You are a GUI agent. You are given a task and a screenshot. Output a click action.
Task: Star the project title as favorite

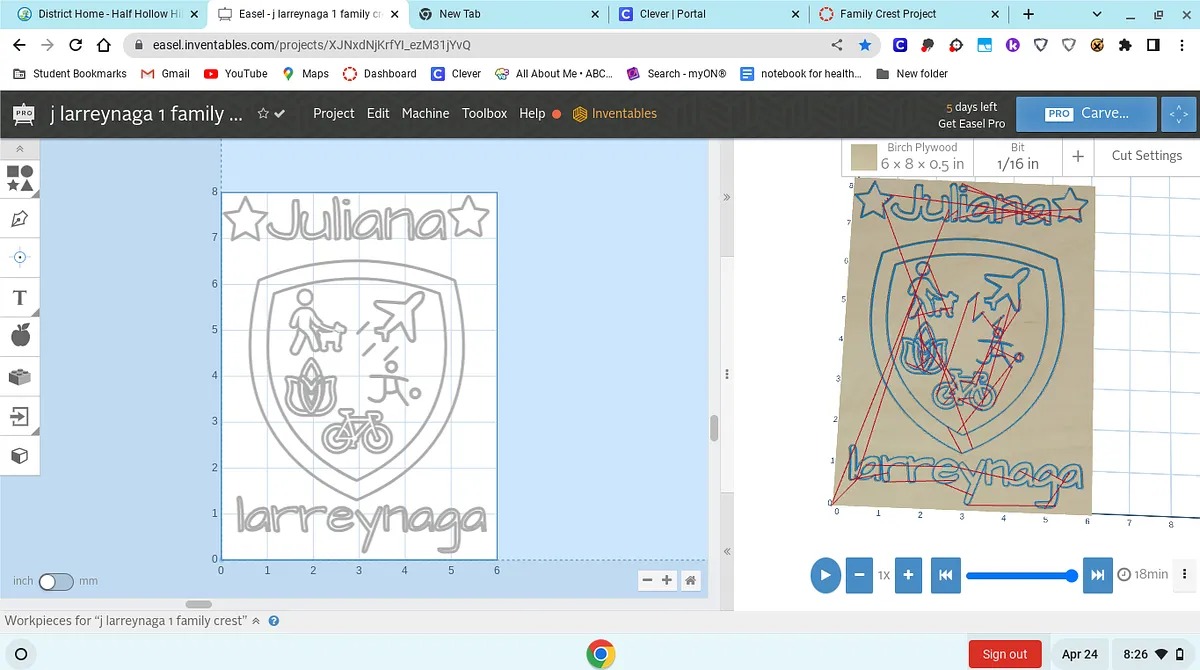click(263, 114)
